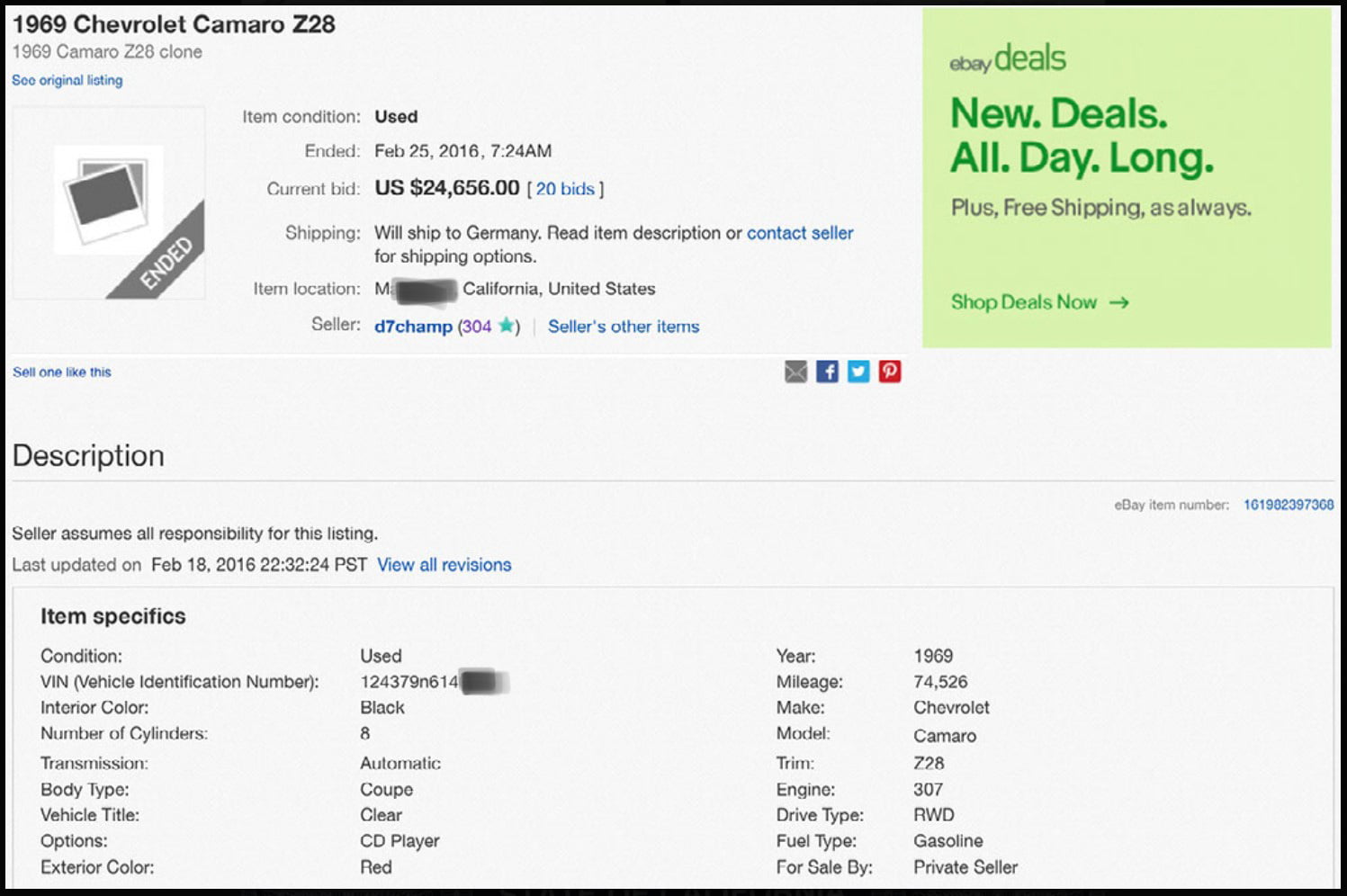Viewport: 1347px width, 896px height.
Task: Click the 'New. Deals. All. Day. Long.' ad headline
Action: coord(1082,136)
